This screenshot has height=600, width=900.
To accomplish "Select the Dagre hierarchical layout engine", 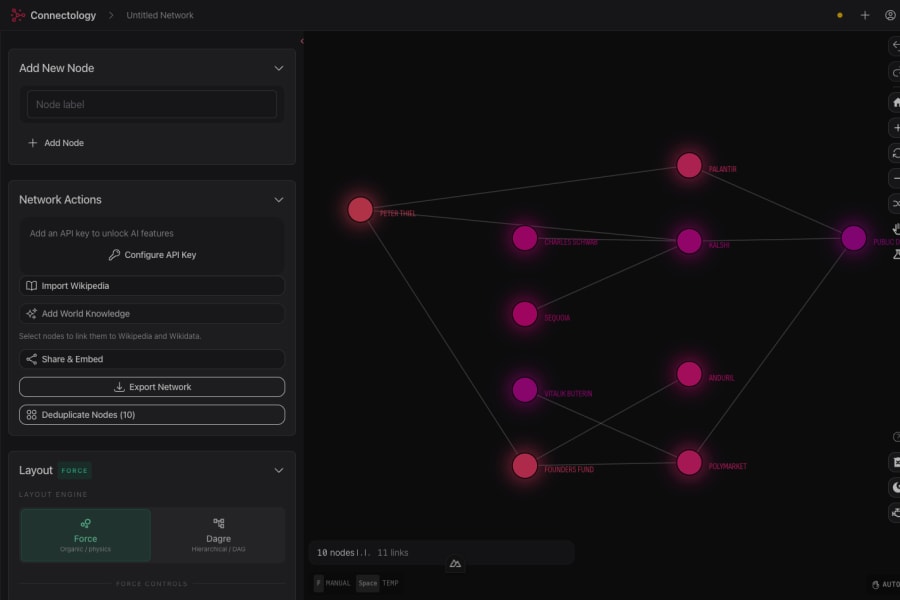I will click(x=218, y=535).
